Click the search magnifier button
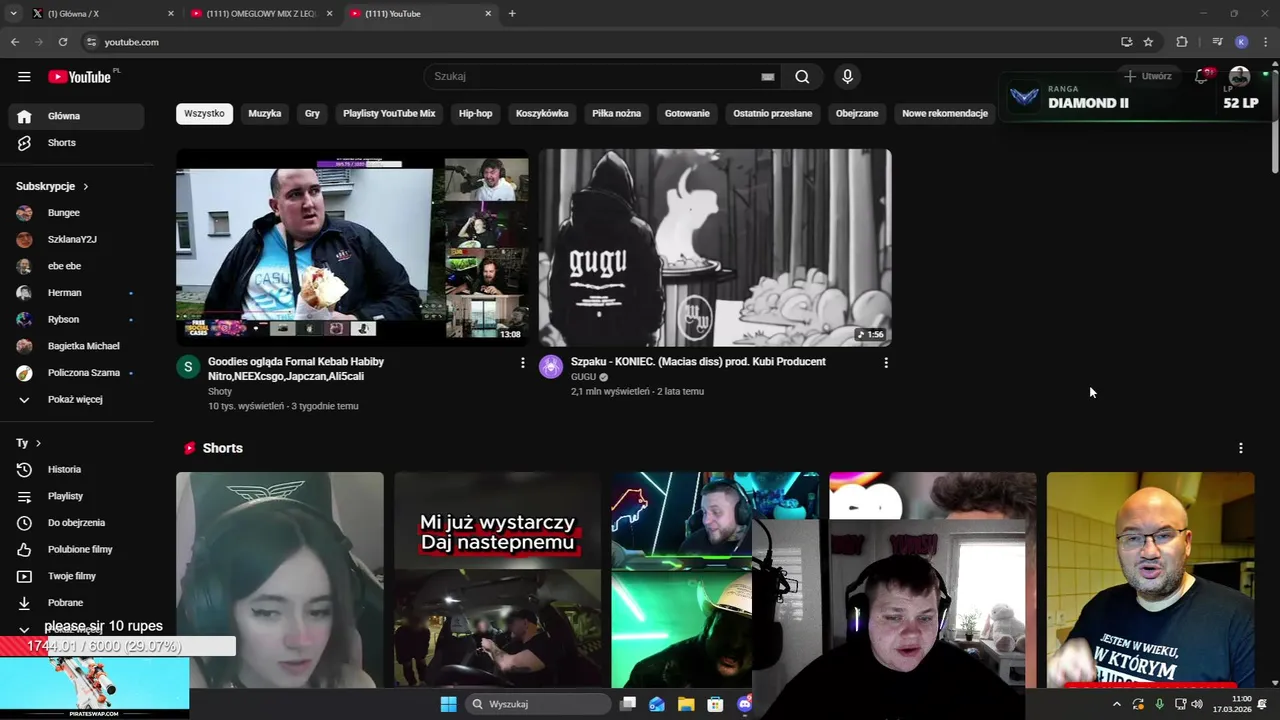The image size is (1280, 720). (802, 77)
